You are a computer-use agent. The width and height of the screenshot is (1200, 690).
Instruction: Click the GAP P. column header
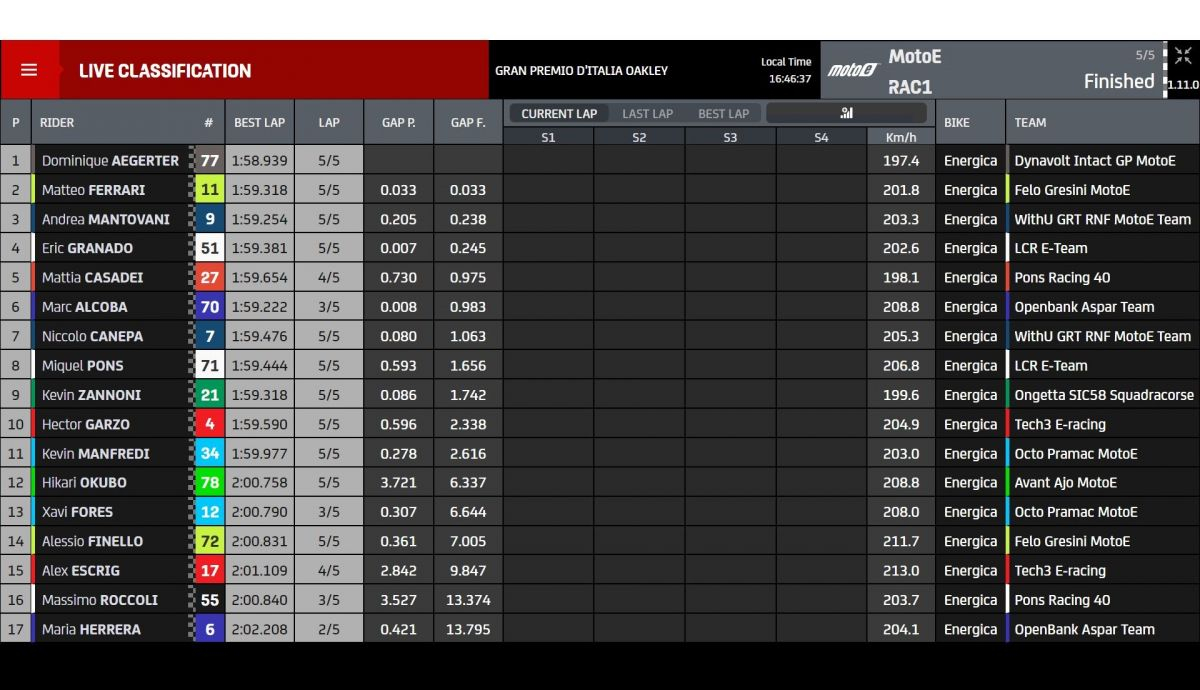click(x=399, y=123)
